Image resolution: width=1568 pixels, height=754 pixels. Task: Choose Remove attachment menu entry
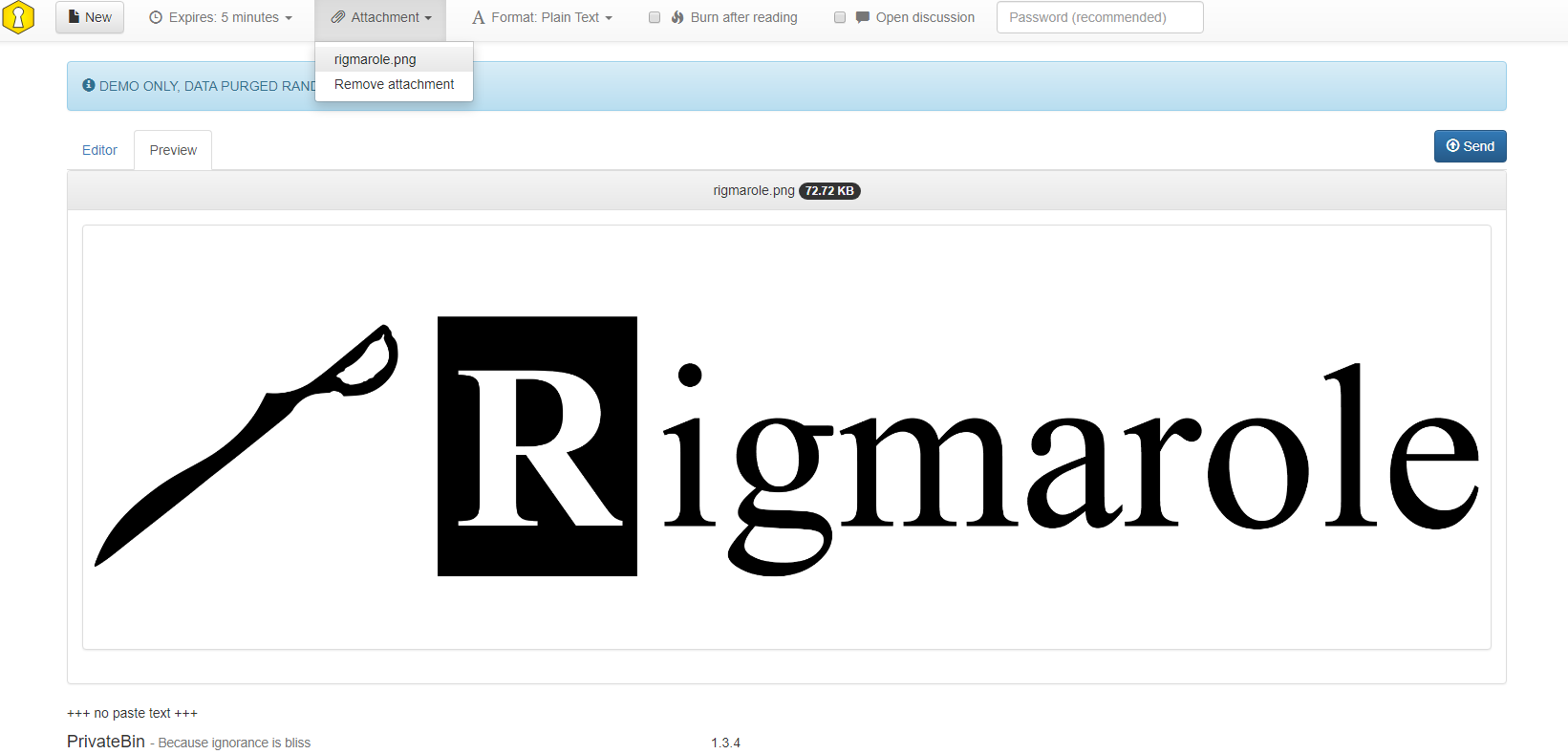pyautogui.click(x=394, y=84)
